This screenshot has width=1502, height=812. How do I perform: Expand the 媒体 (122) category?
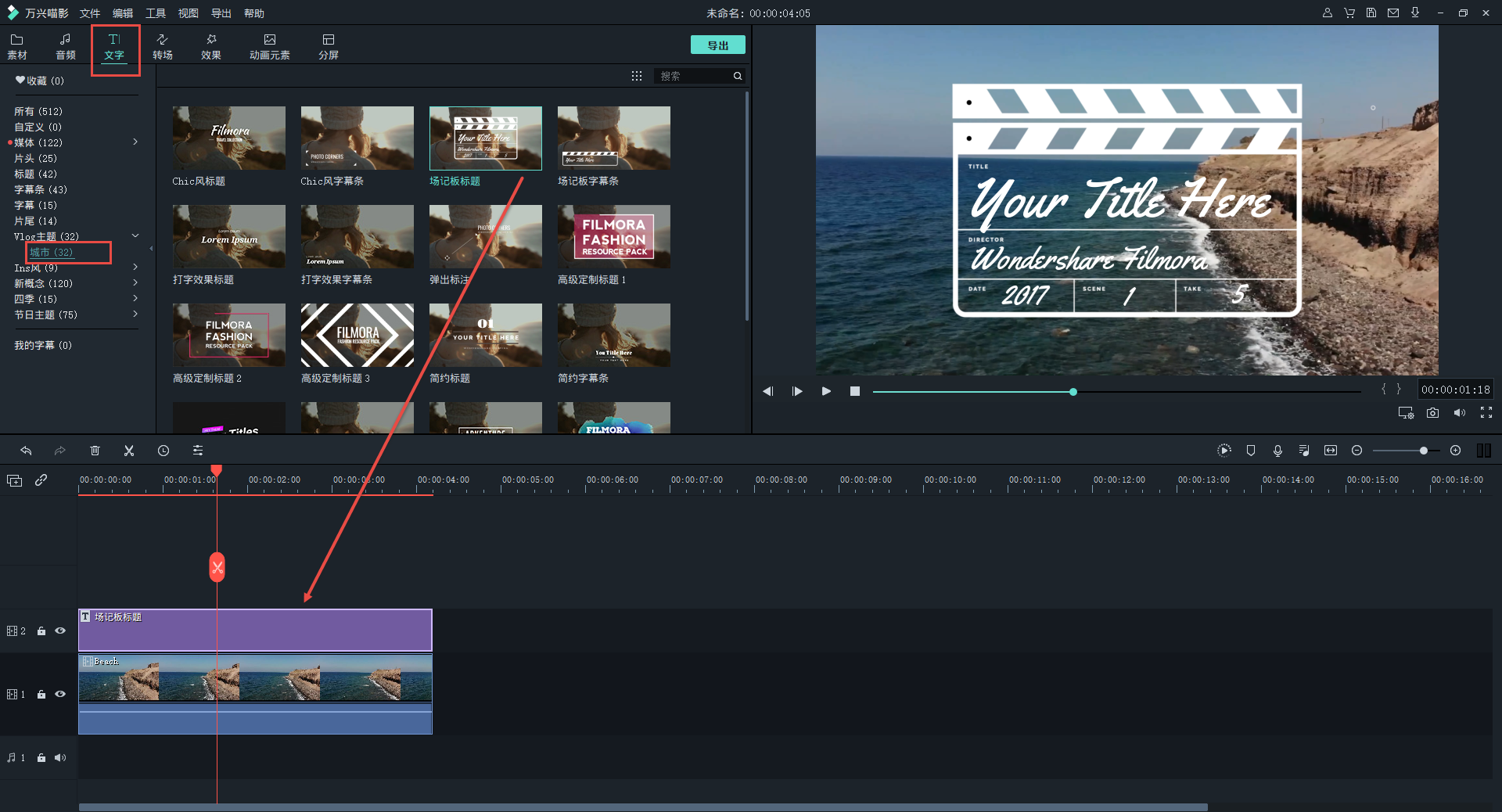135,142
